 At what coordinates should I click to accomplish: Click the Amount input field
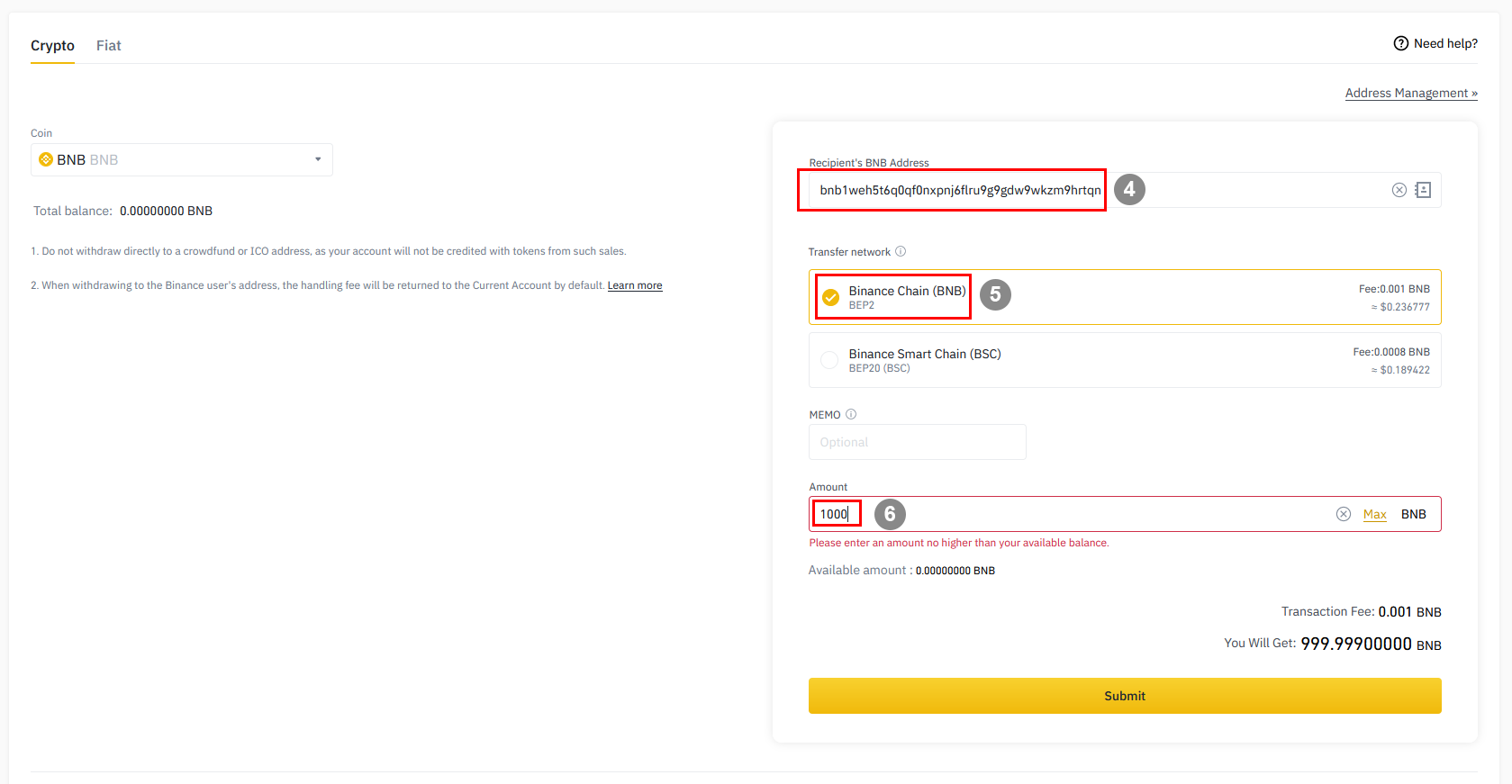[1081, 514]
